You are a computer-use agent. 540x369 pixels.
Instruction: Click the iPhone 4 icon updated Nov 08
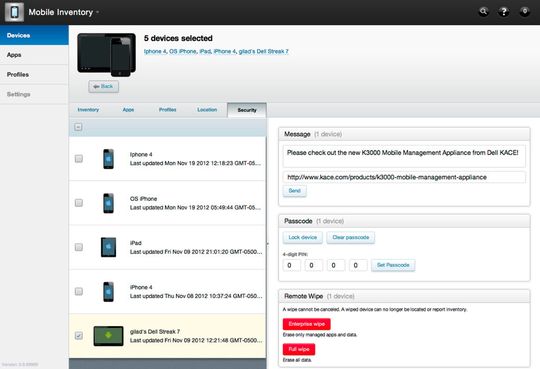108,291
